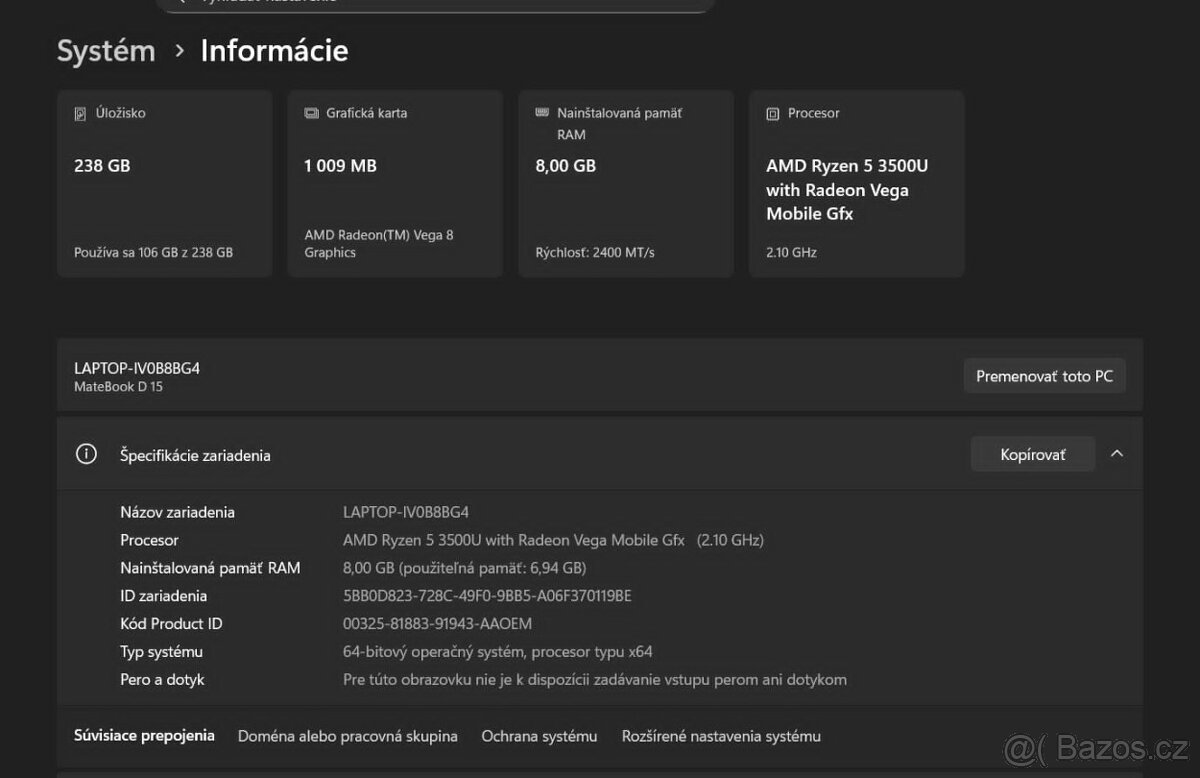Open Doména alebo pracovná skupina
The height and width of the screenshot is (778, 1200).
pos(347,735)
